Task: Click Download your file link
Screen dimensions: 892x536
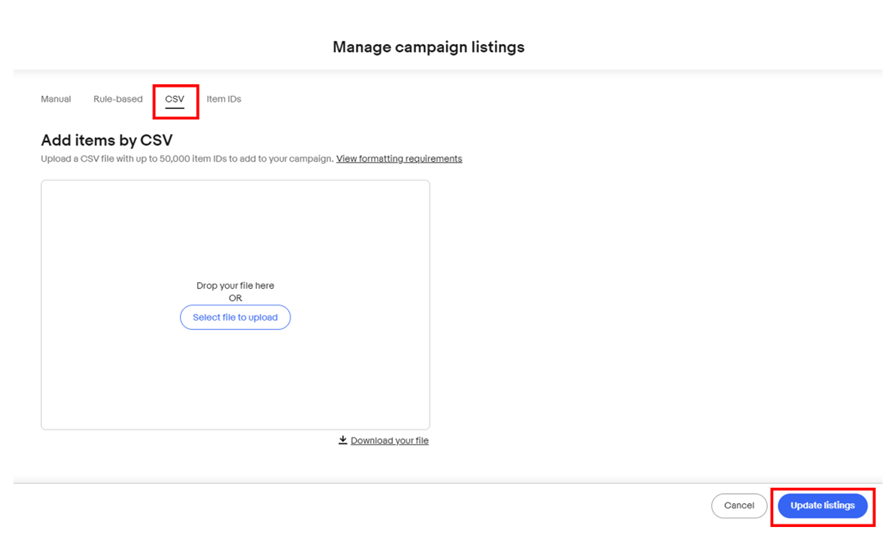Action: pyautogui.click(x=390, y=440)
